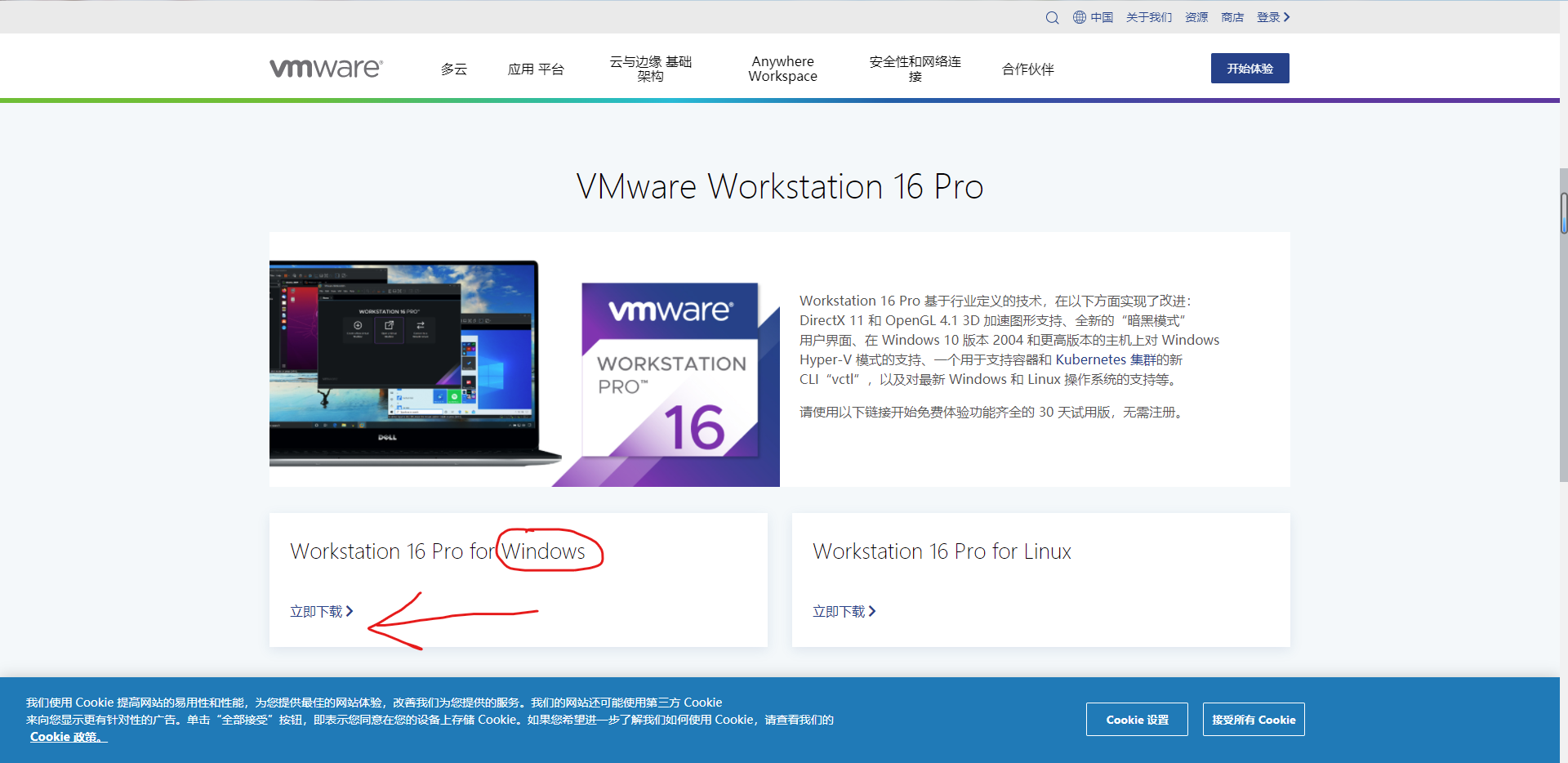Expand the 登录 login menu
Image resolution: width=1568 pixels, height=763 pixels.
(1273, 17)
